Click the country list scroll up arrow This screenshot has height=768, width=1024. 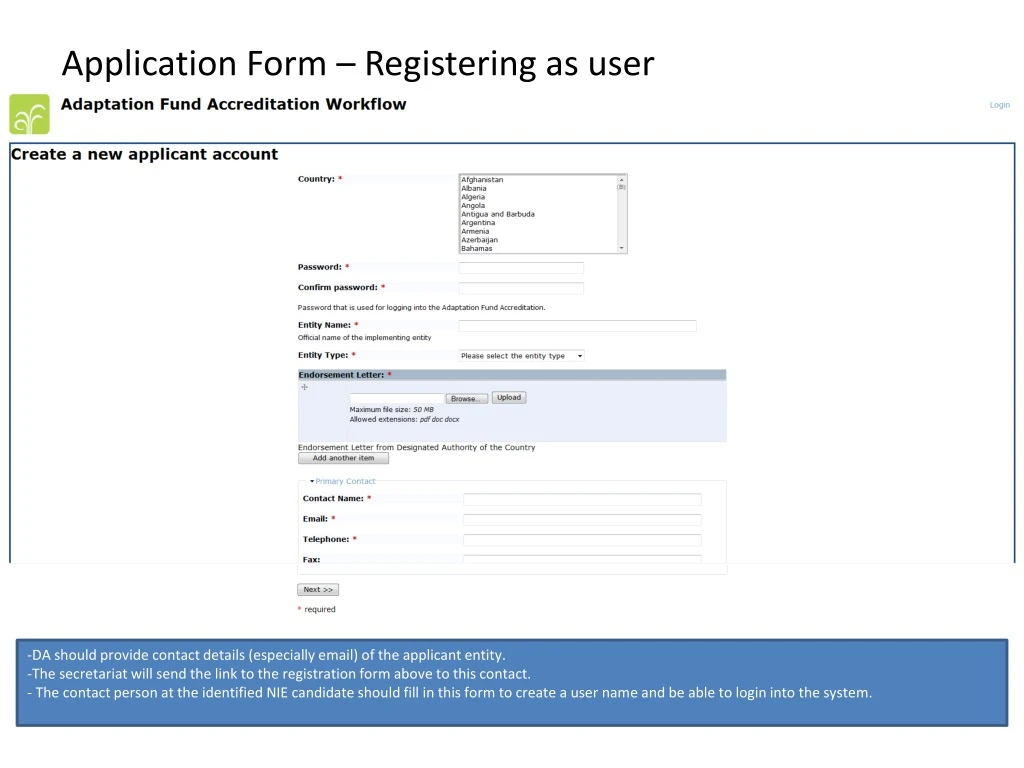click(622, 180)
